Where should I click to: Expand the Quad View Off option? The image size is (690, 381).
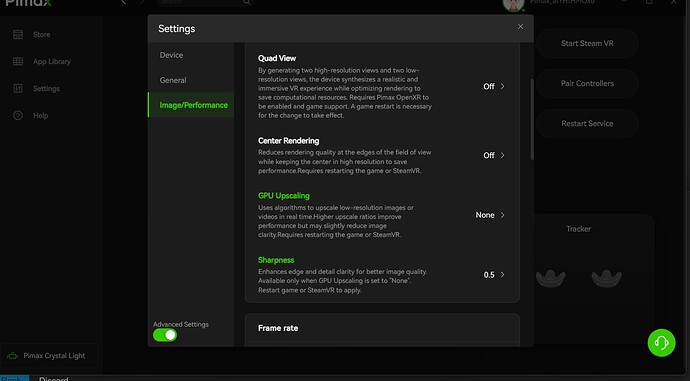point(494,86)
